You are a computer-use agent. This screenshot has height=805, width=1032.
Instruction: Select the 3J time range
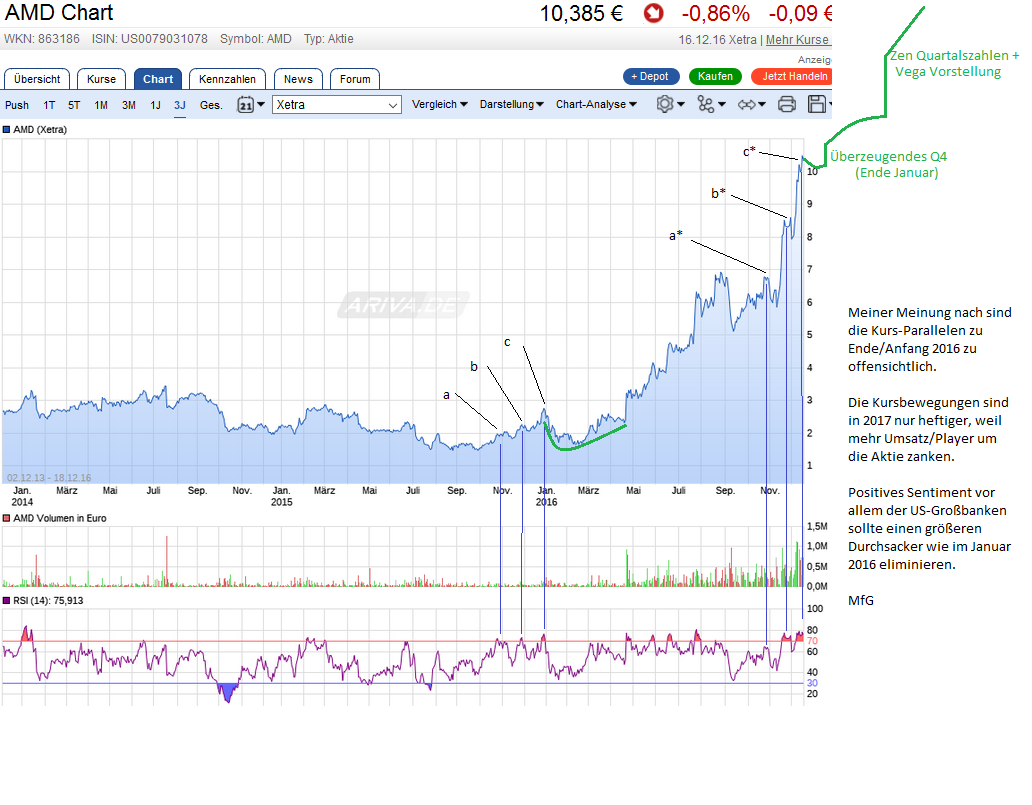180,105
